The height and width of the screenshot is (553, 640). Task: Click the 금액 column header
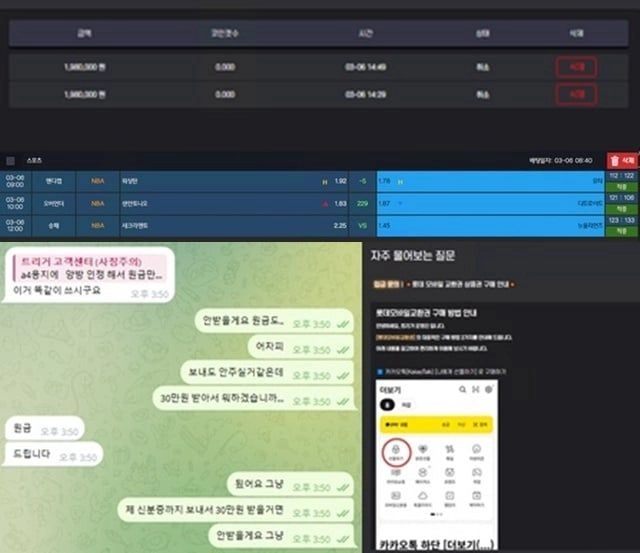click(84, 33)
